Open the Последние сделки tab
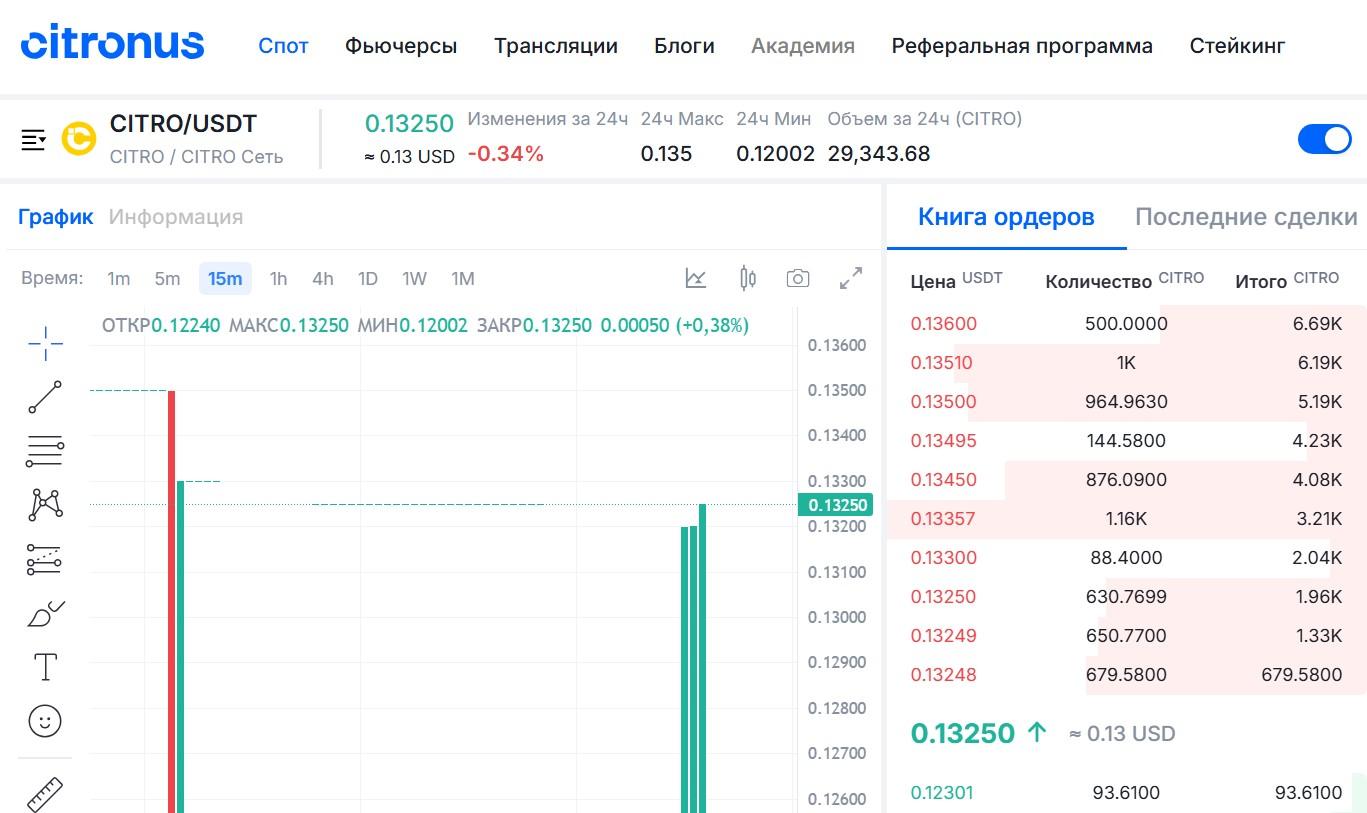1367x813 pixels. [1246, 216]
